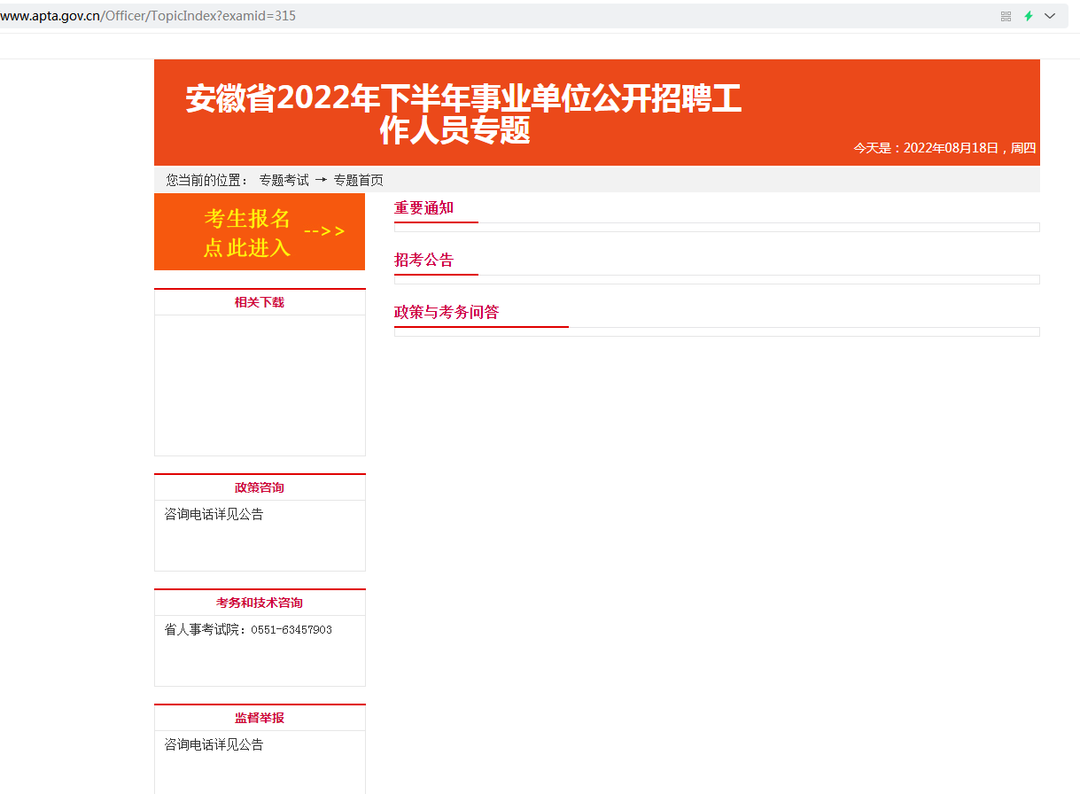Viewport: 1080px width, 794px height.
Task: Expand the address bar dropdown chevron
Action: click(1050, 16)
